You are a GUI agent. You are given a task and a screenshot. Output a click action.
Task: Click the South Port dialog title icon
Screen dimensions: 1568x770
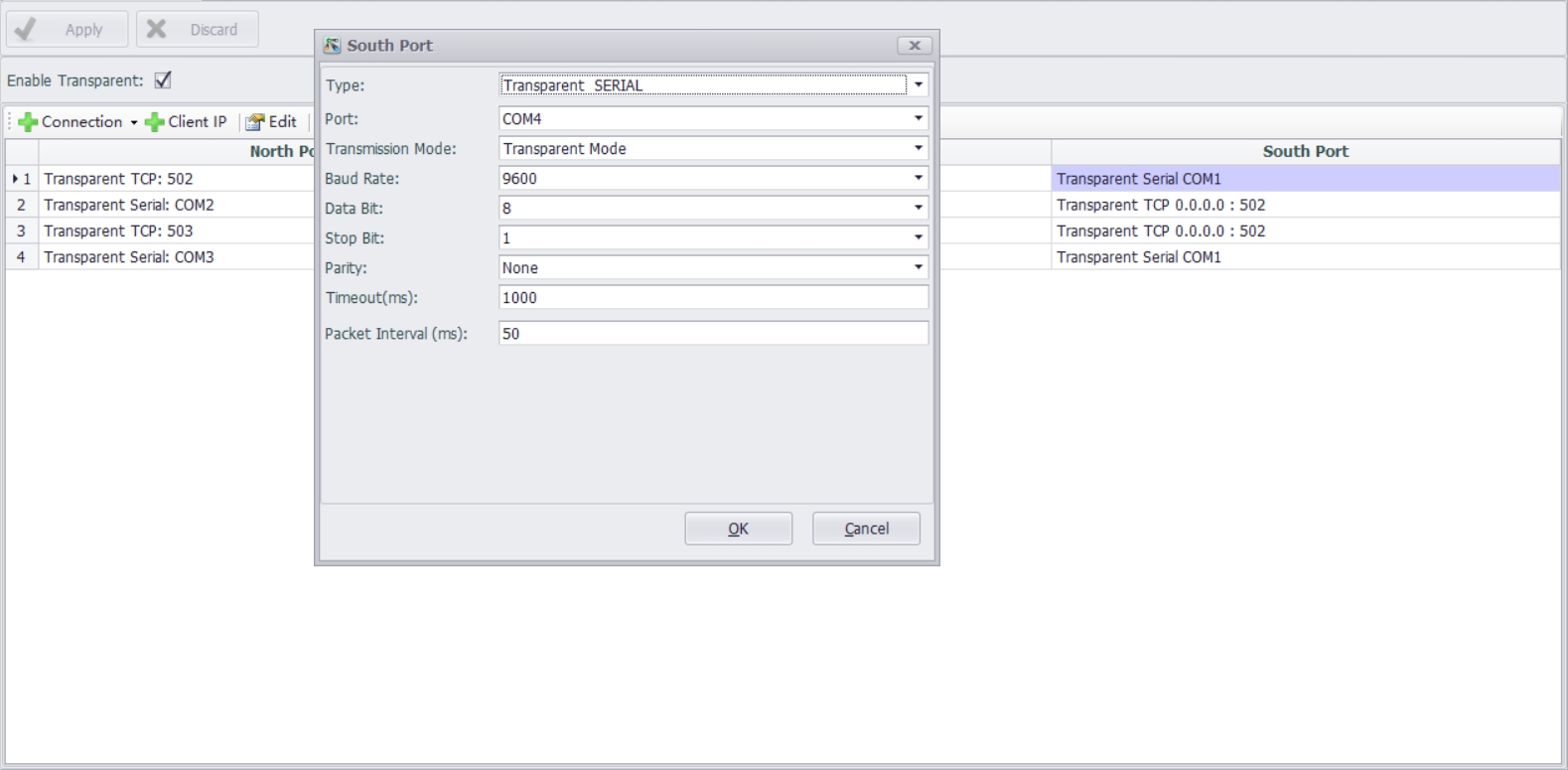[x=333, y=46]
